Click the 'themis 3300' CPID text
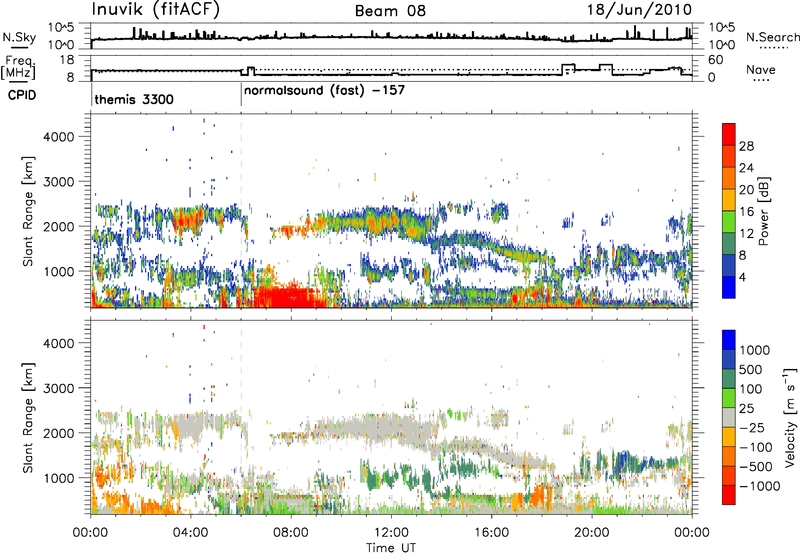The height and width of the screenshot is (554, 800). [x=134, y=99]
